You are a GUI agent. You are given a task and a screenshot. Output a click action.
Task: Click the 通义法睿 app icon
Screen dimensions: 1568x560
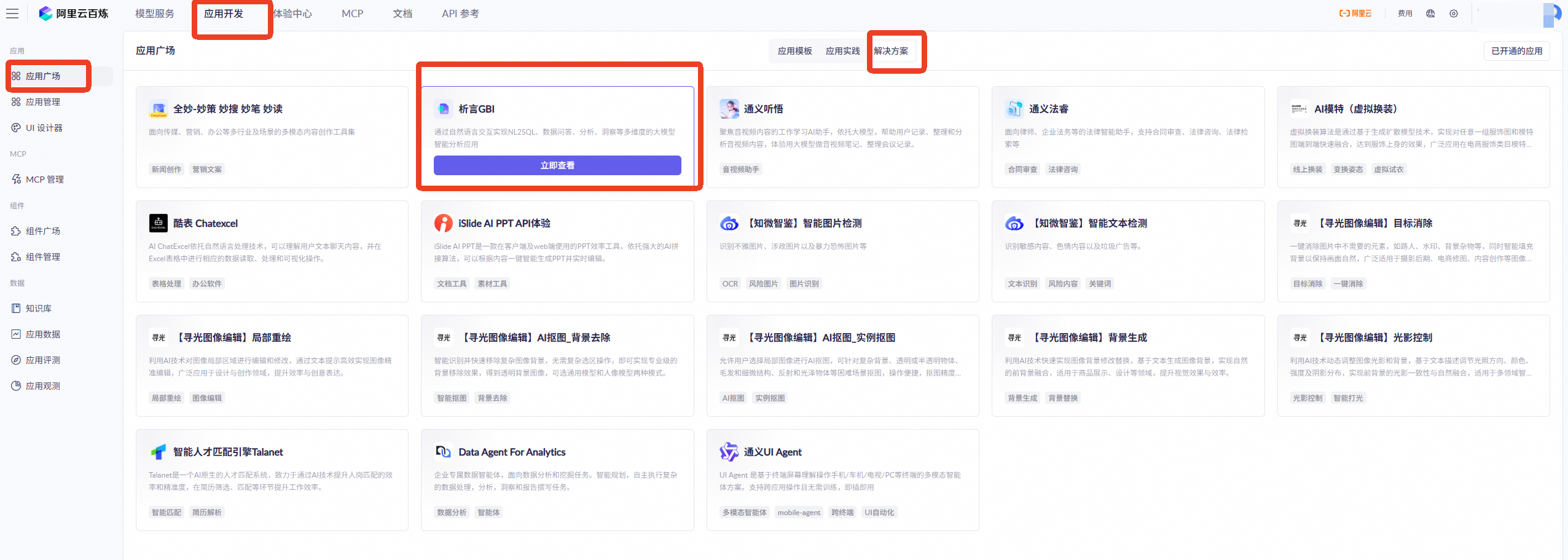click(x=1014, y=109)
